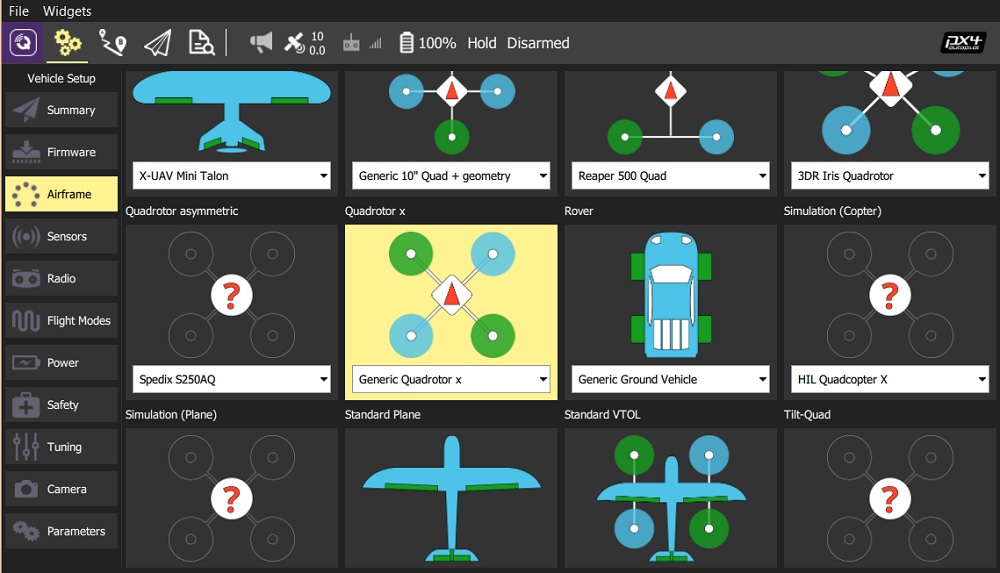The height and width of the screenshot is (573, 1000).
Task: Open the Plan waypoint view icon
Action: click(112, 43)
